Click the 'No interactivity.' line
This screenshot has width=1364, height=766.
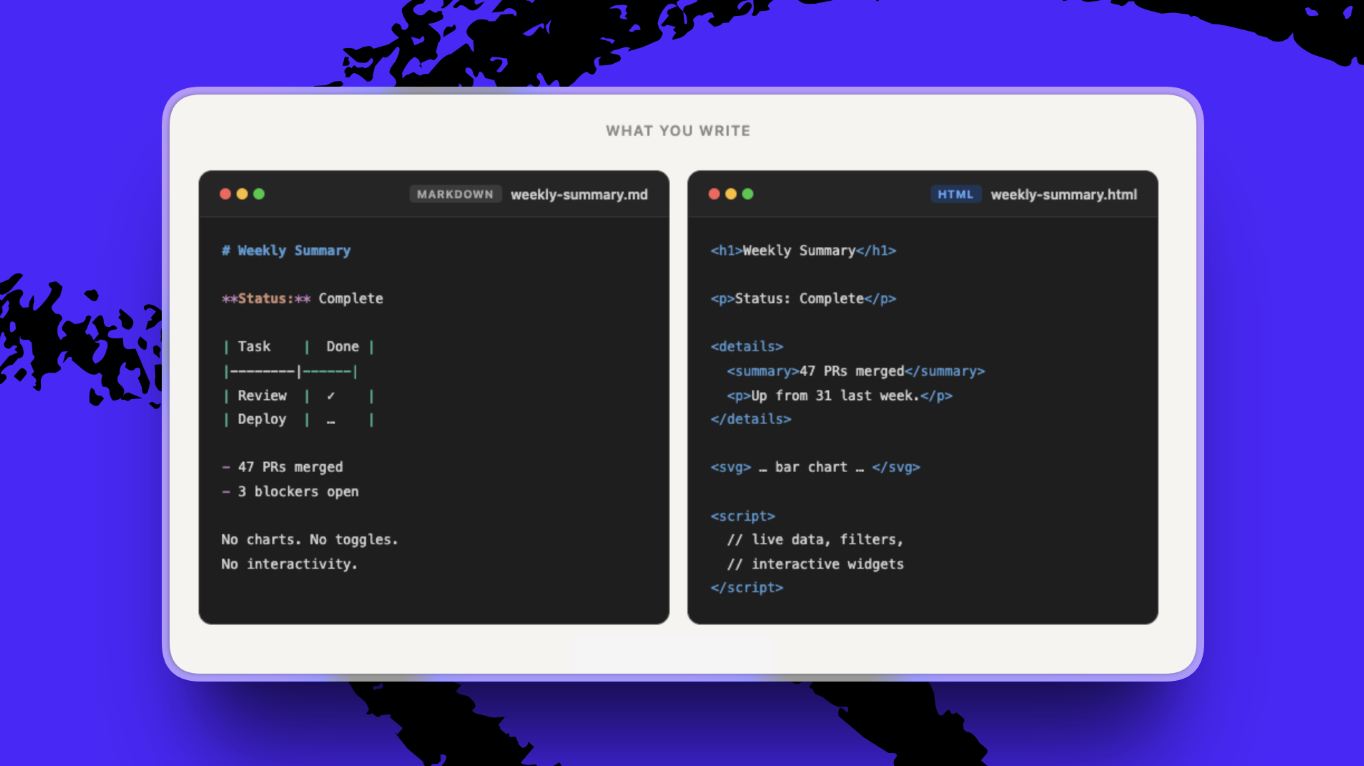(x=290, y=564)
